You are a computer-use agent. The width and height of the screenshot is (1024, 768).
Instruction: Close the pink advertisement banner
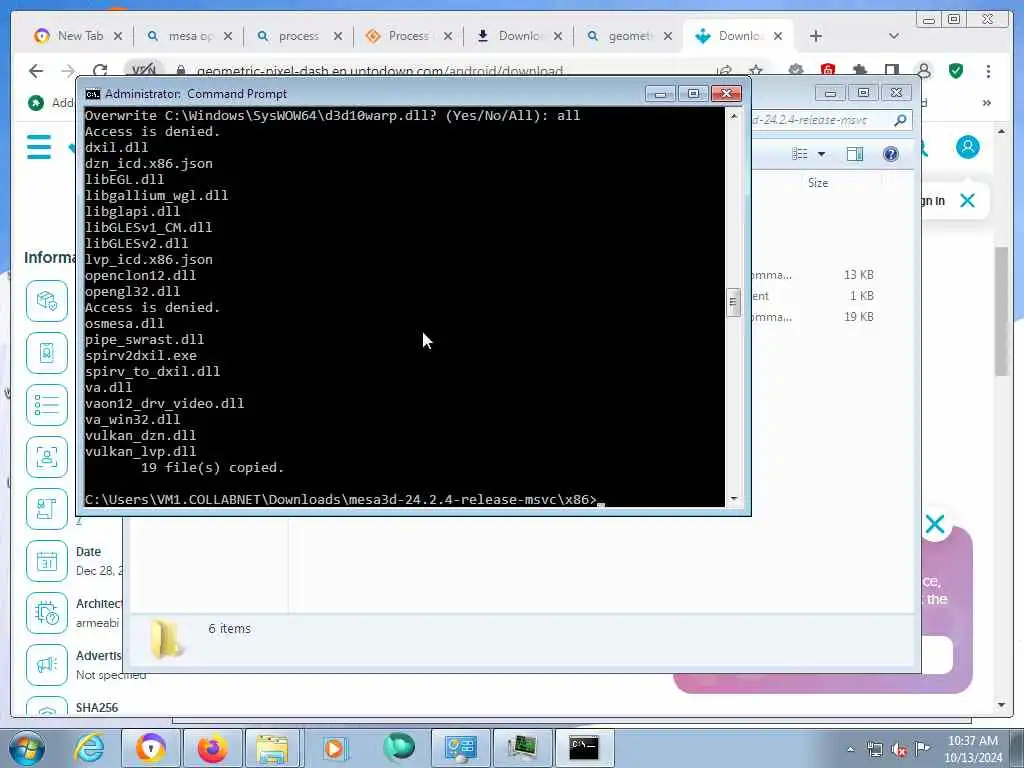coord(935,524)
